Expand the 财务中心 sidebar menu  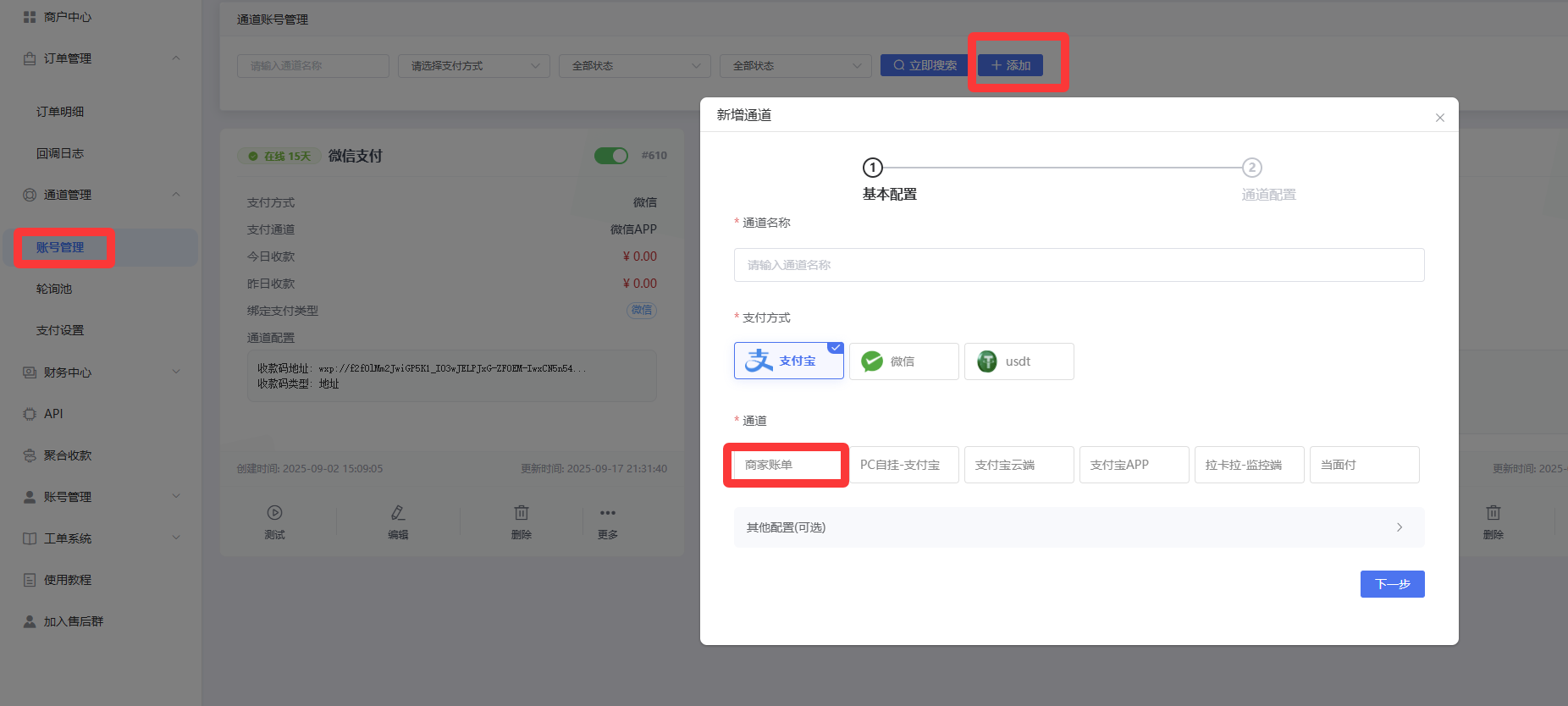coord(101,372)
